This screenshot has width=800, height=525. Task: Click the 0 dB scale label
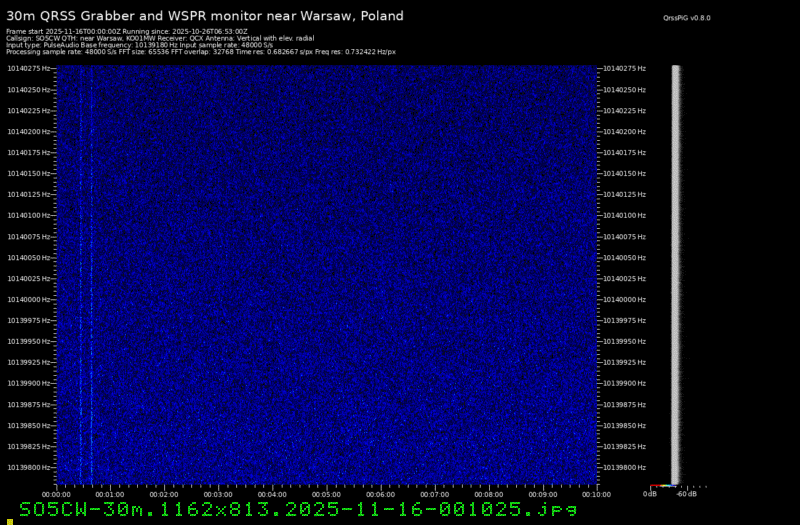tap(650, 493)
